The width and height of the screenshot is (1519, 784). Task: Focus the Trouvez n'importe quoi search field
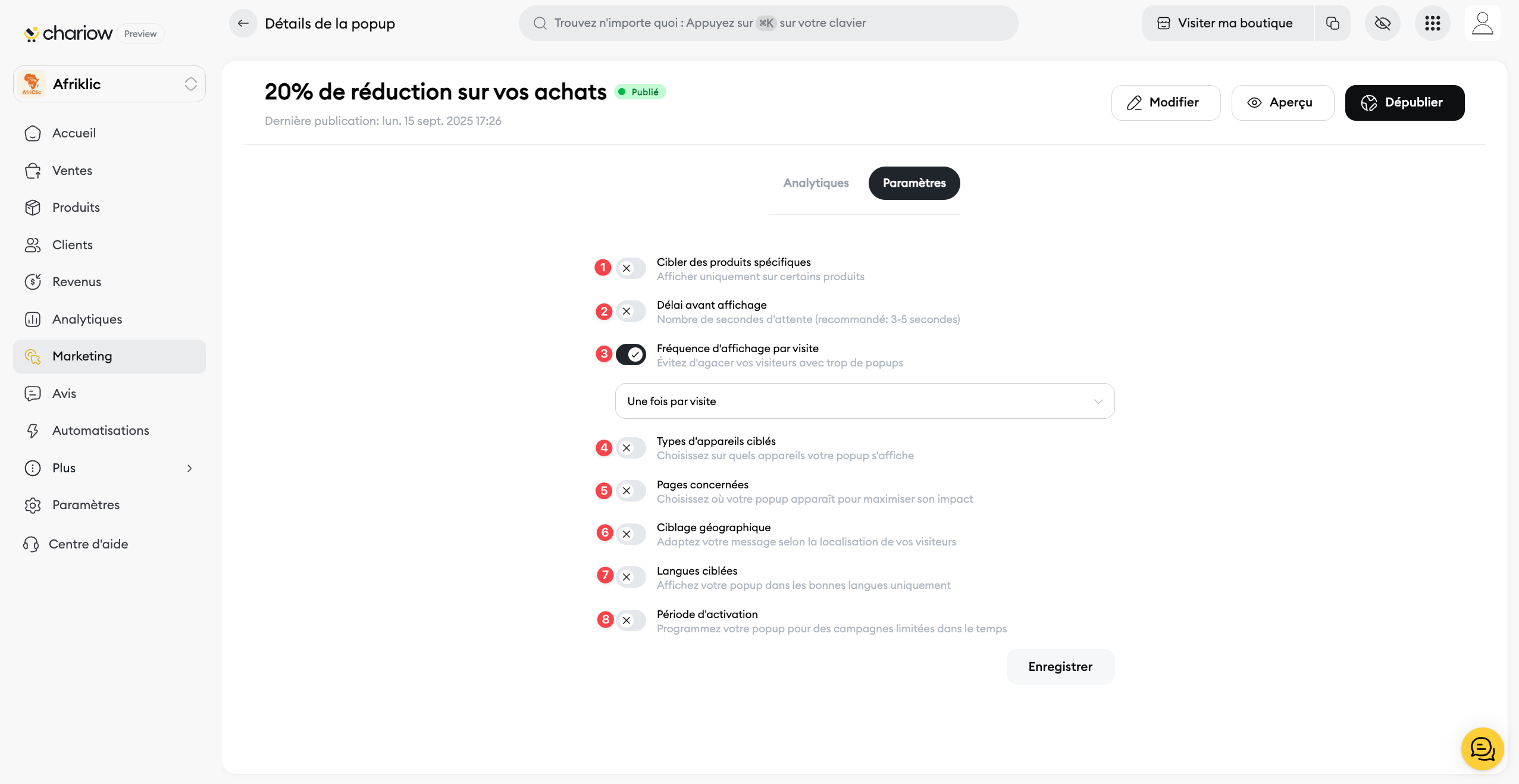click(x=768, y=23)
